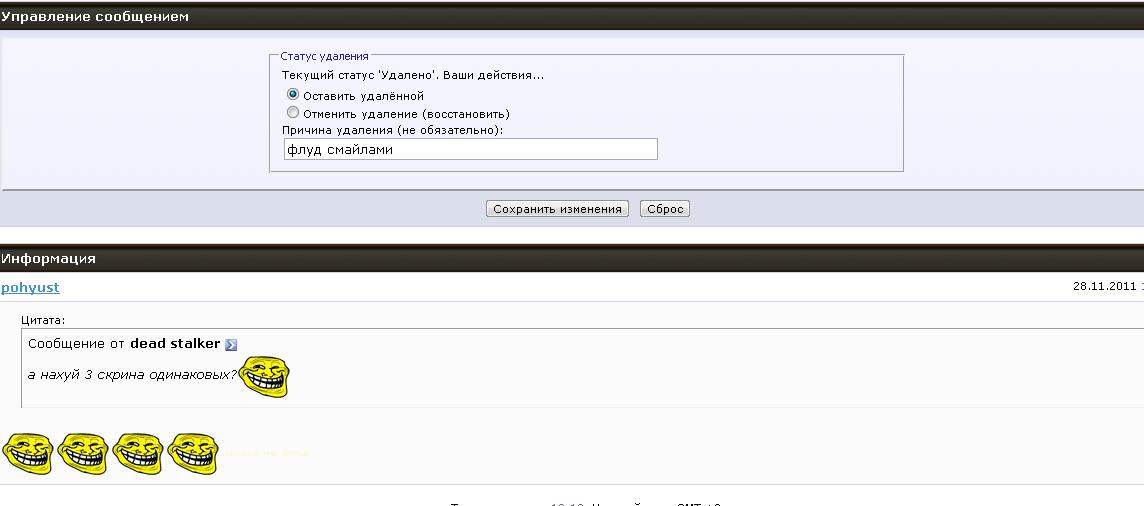Image resolution: width=1144 pixels, height=506 pixels.
Task: Click quoted text 'а нахуй 3 скрина одинаковых?'
Action: point(133,375)
